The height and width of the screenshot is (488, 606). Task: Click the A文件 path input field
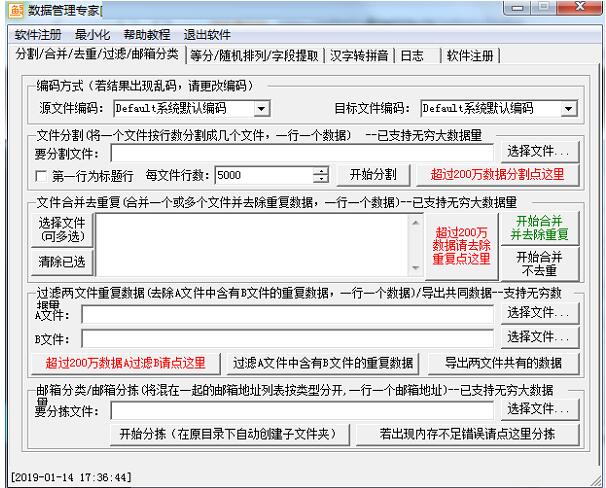[x=288, y=315]
